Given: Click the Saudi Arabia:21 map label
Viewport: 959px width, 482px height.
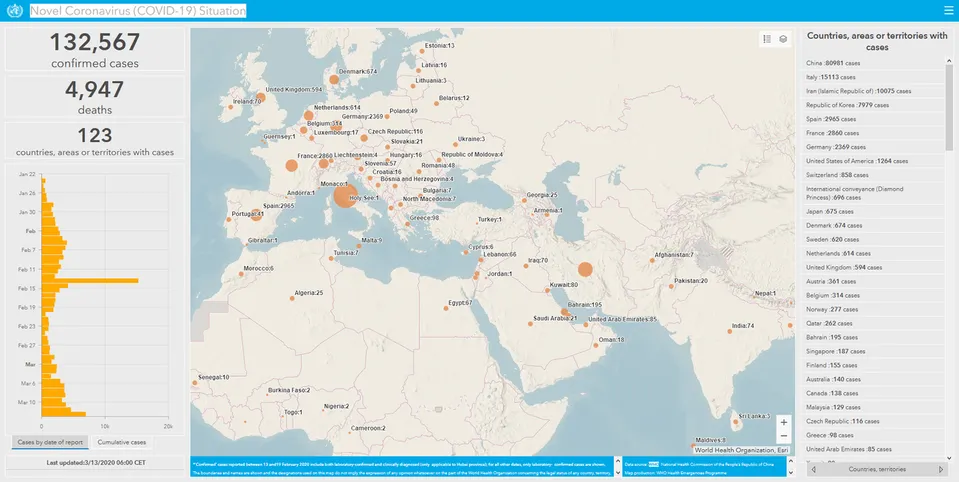Looking at the screenshot, I should tap(555, 318).
